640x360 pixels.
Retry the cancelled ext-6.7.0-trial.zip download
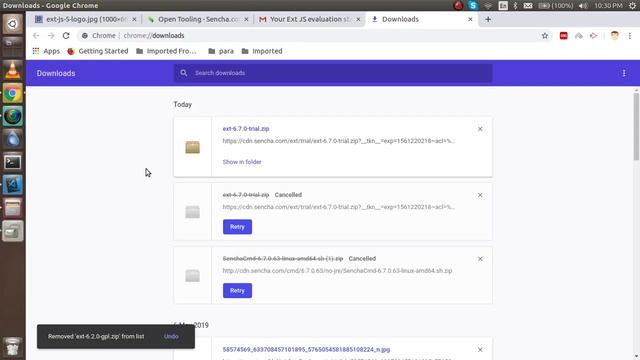point(237,227)
